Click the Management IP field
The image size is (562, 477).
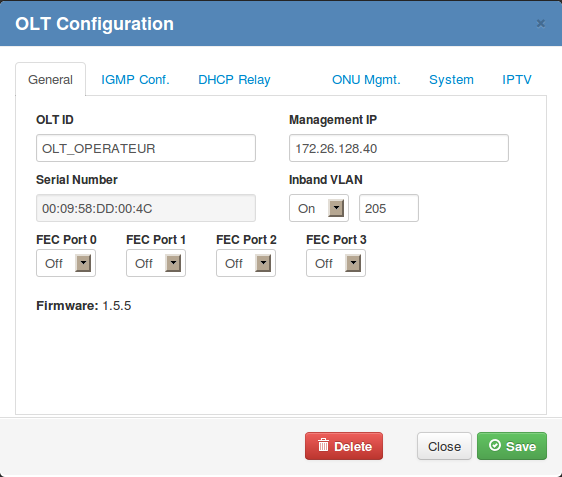(399, 148)
